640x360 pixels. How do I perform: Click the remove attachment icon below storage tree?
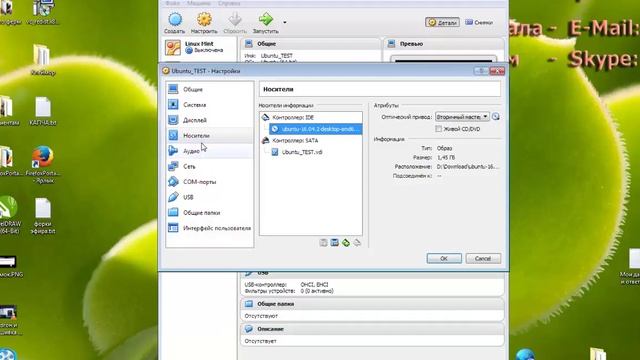pos(357,243)
